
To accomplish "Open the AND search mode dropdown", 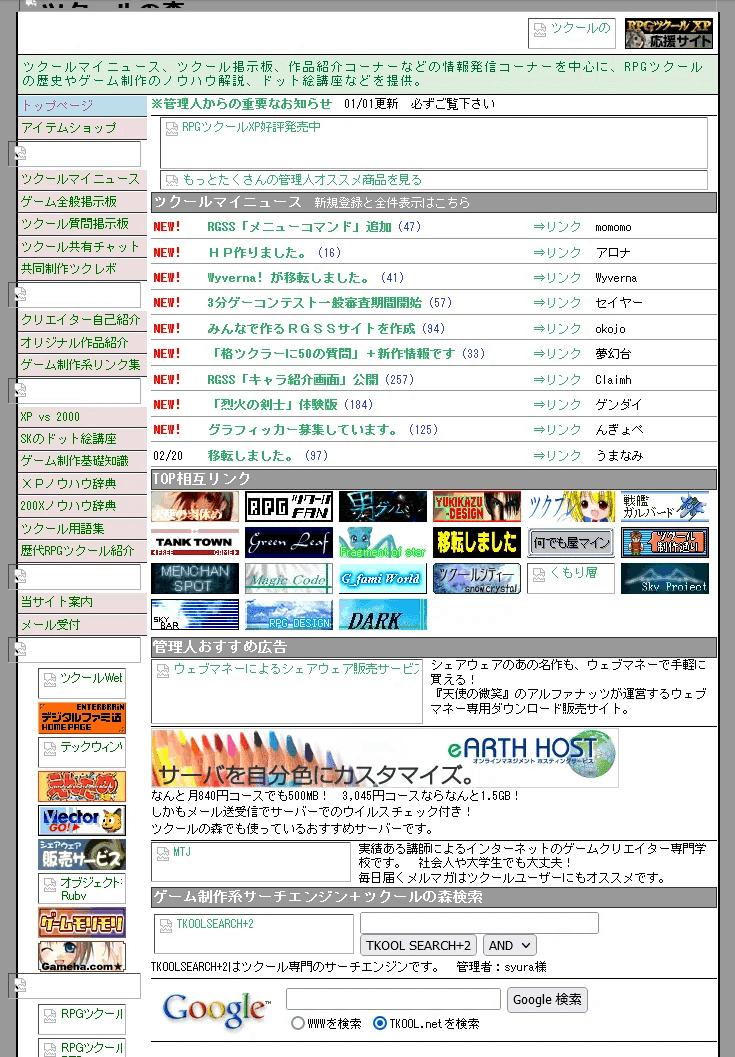I will [509, 945].
